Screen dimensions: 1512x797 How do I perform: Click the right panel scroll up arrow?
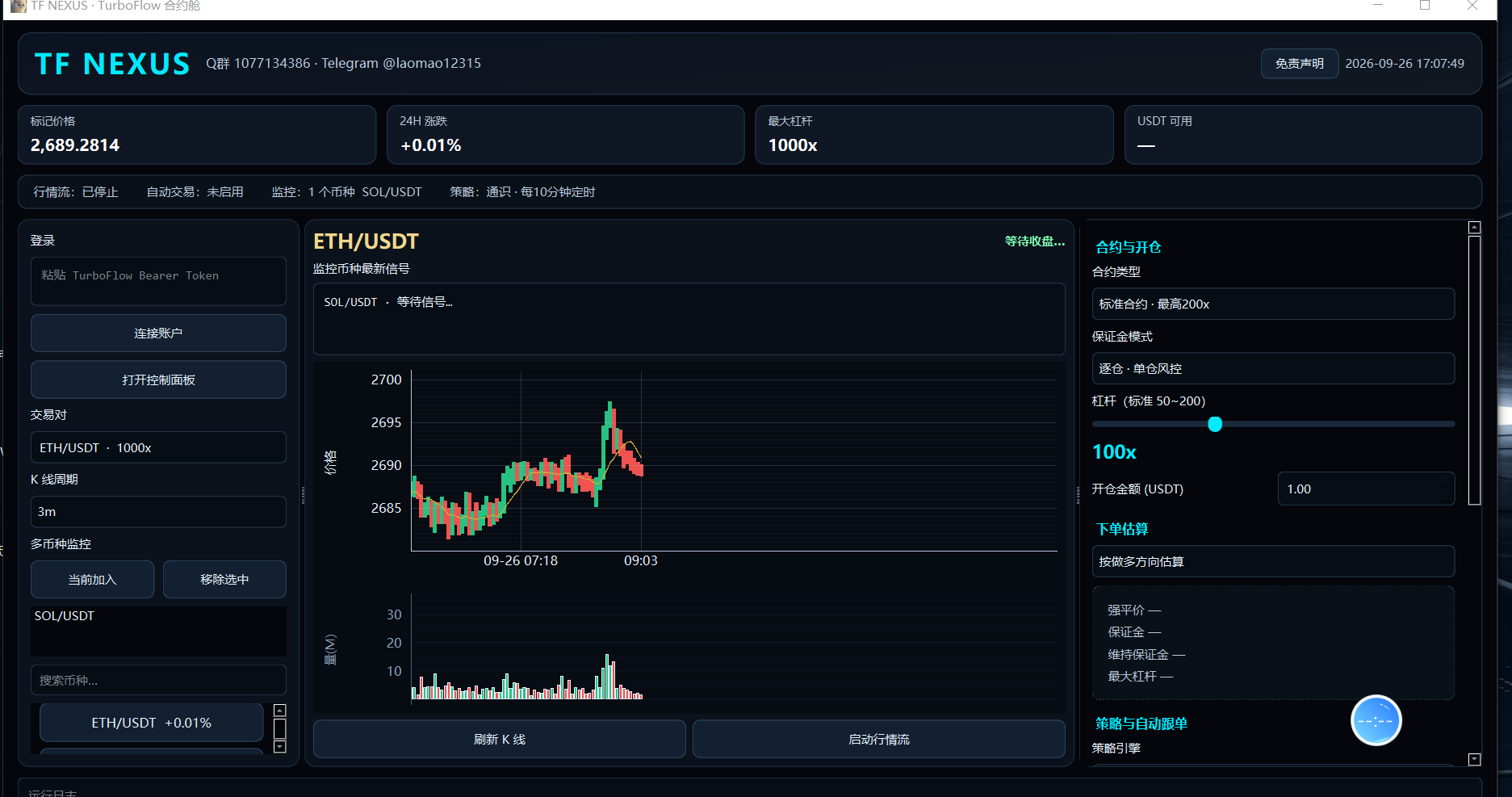[1474, 228]
